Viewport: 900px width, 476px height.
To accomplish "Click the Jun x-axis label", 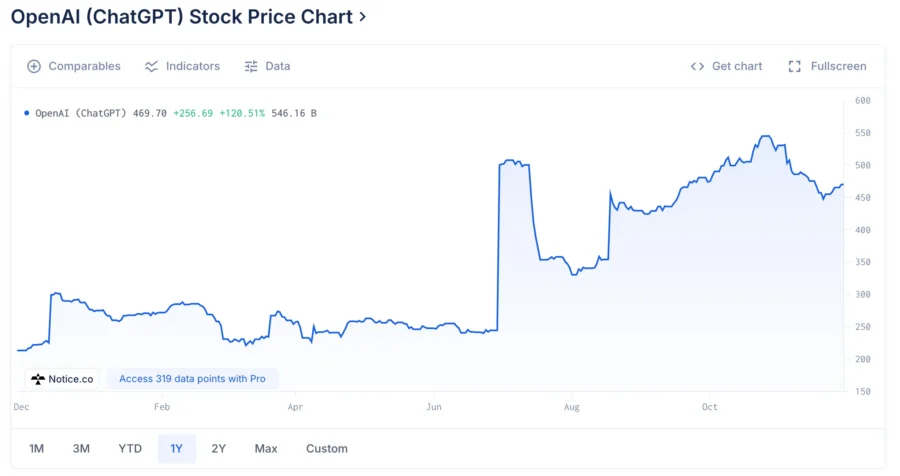I will [x=434, y=407].
